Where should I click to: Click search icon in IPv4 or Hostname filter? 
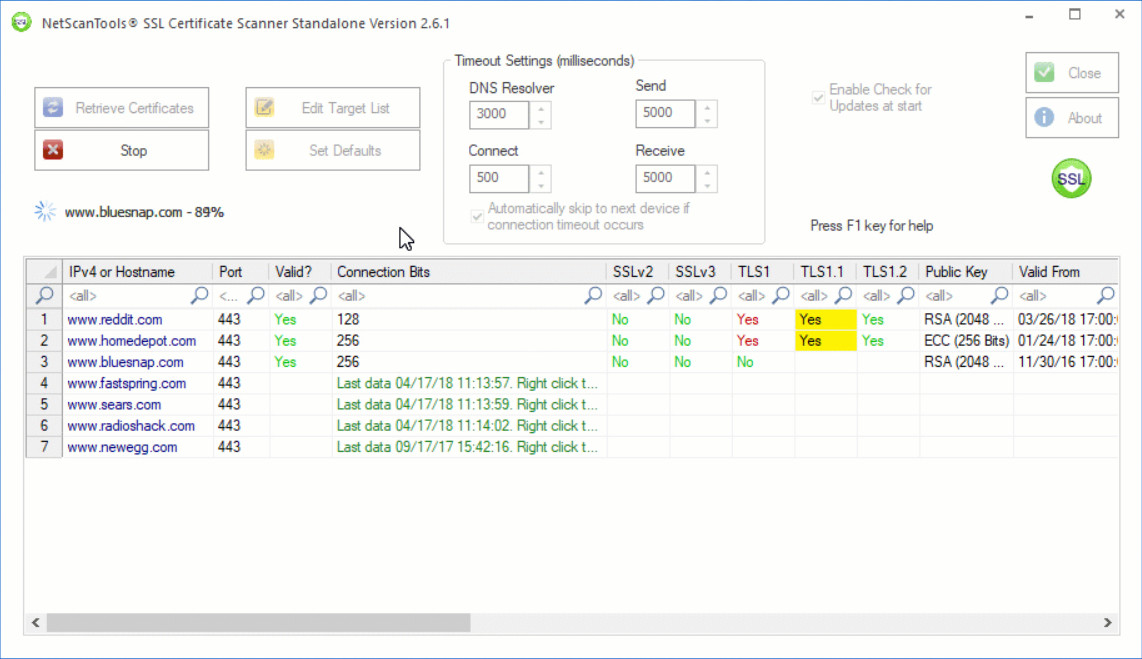pyautogui.click(x=200, y=296)
